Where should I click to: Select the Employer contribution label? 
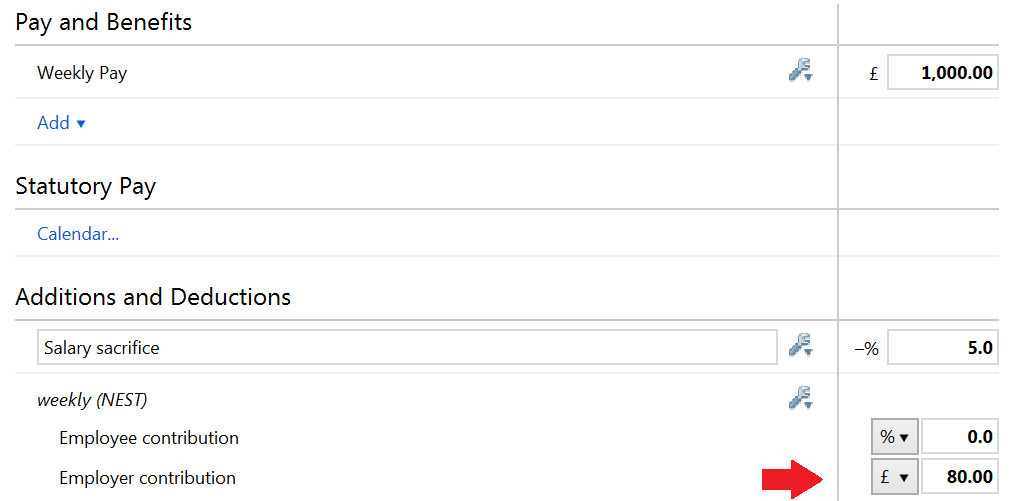pyautogui.click(x=148, y=478)
